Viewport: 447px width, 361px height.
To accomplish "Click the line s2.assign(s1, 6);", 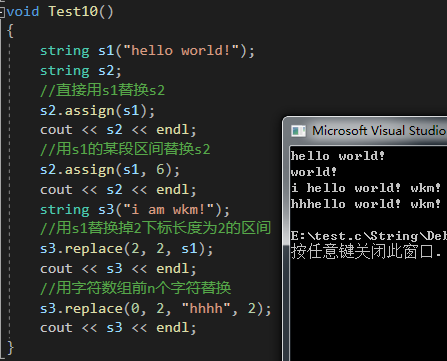I will pos(110,170).
